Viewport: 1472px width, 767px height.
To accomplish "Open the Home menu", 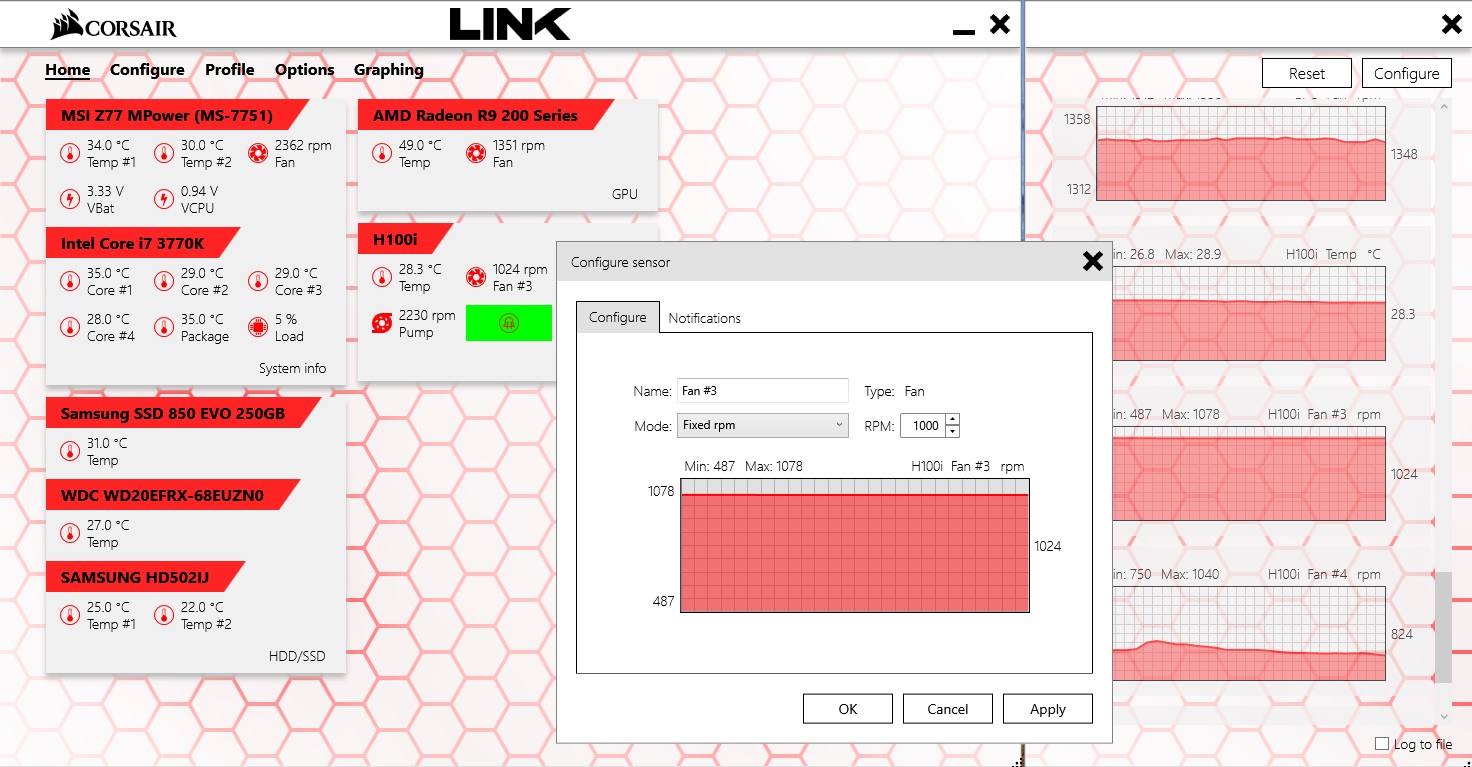I will pos(68,70).
